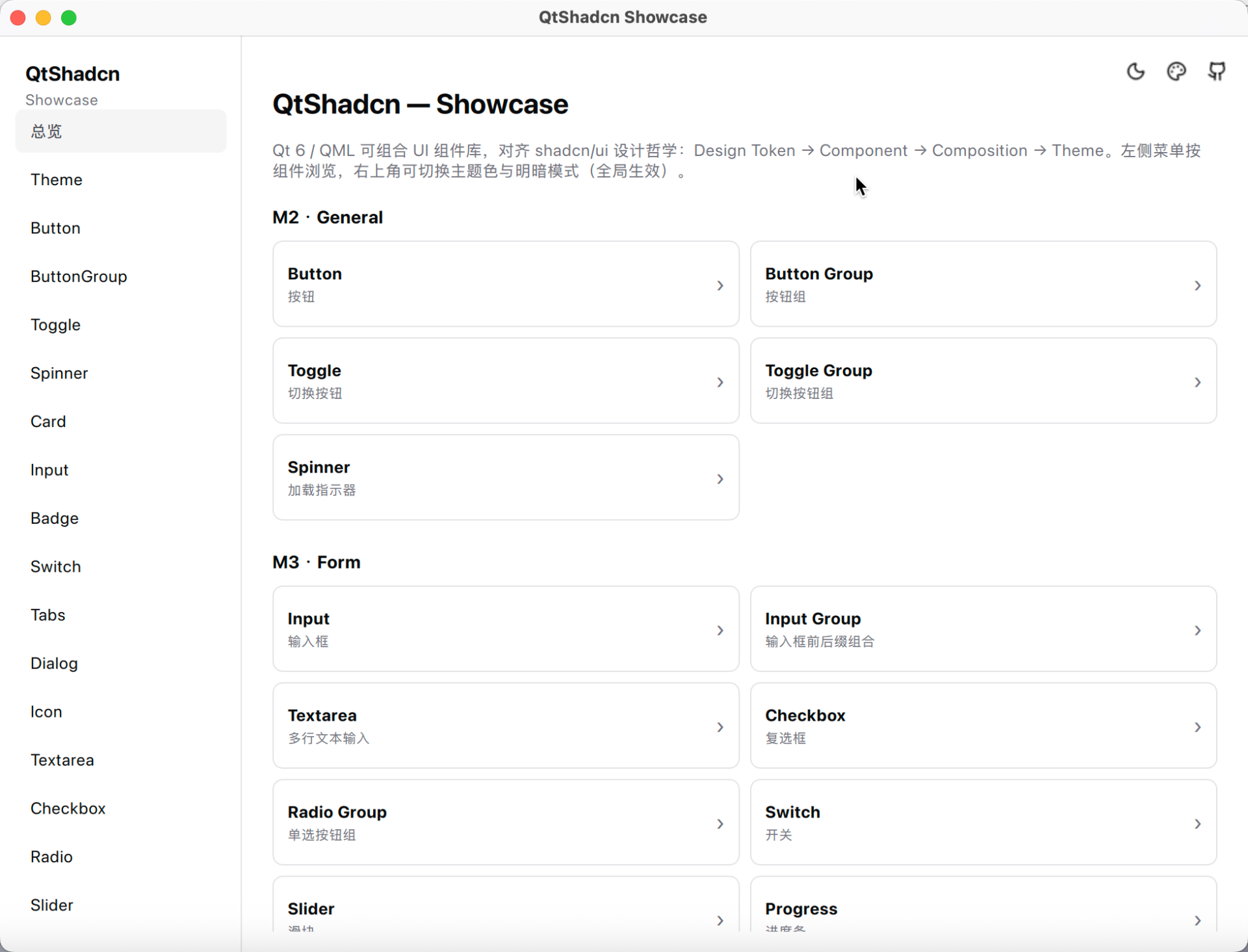
Task: Open the Slider card at bottom
Action: (x=506, y=905)
